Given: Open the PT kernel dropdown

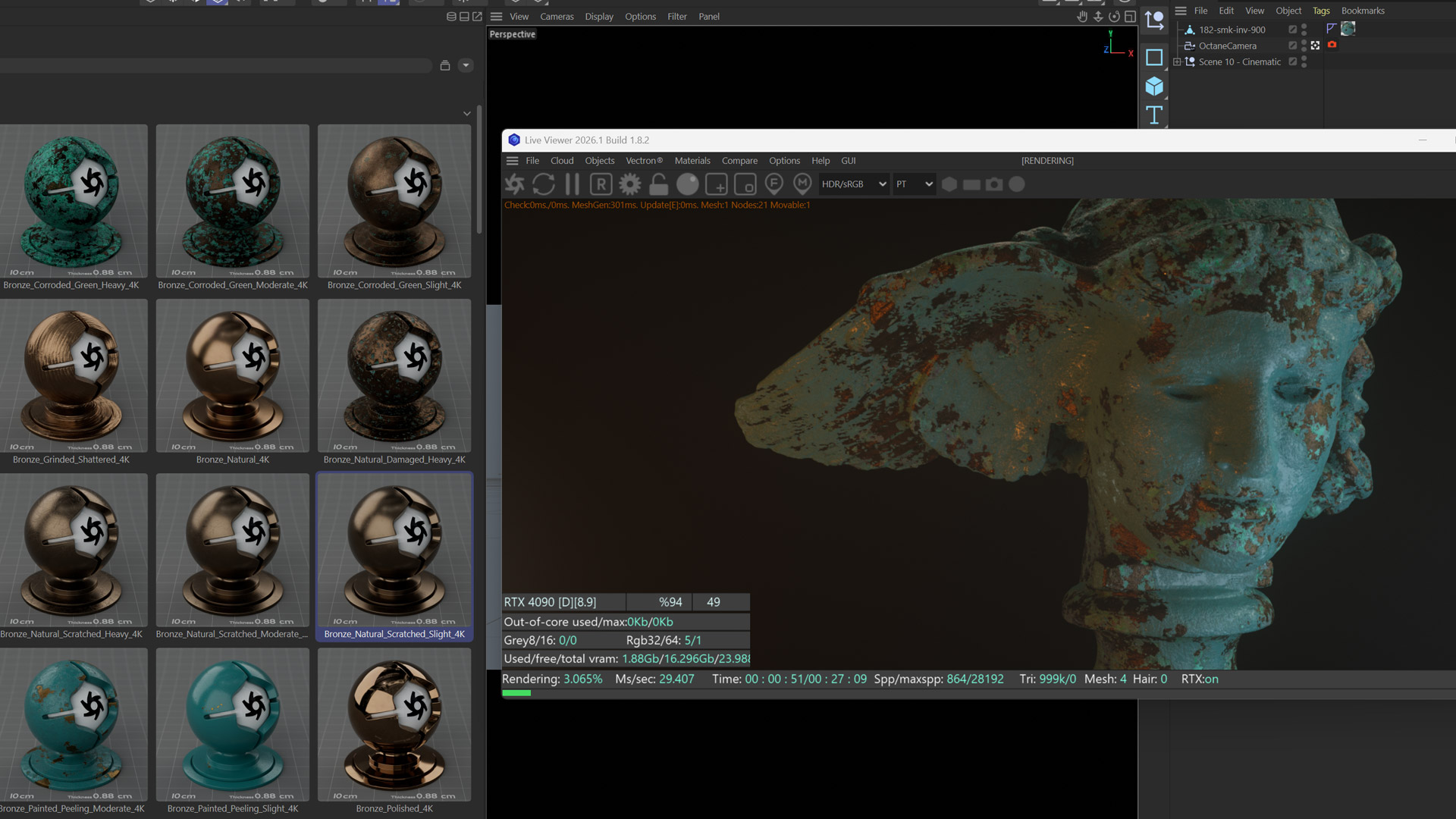Looking at the screenshot, I should (914, 184).
